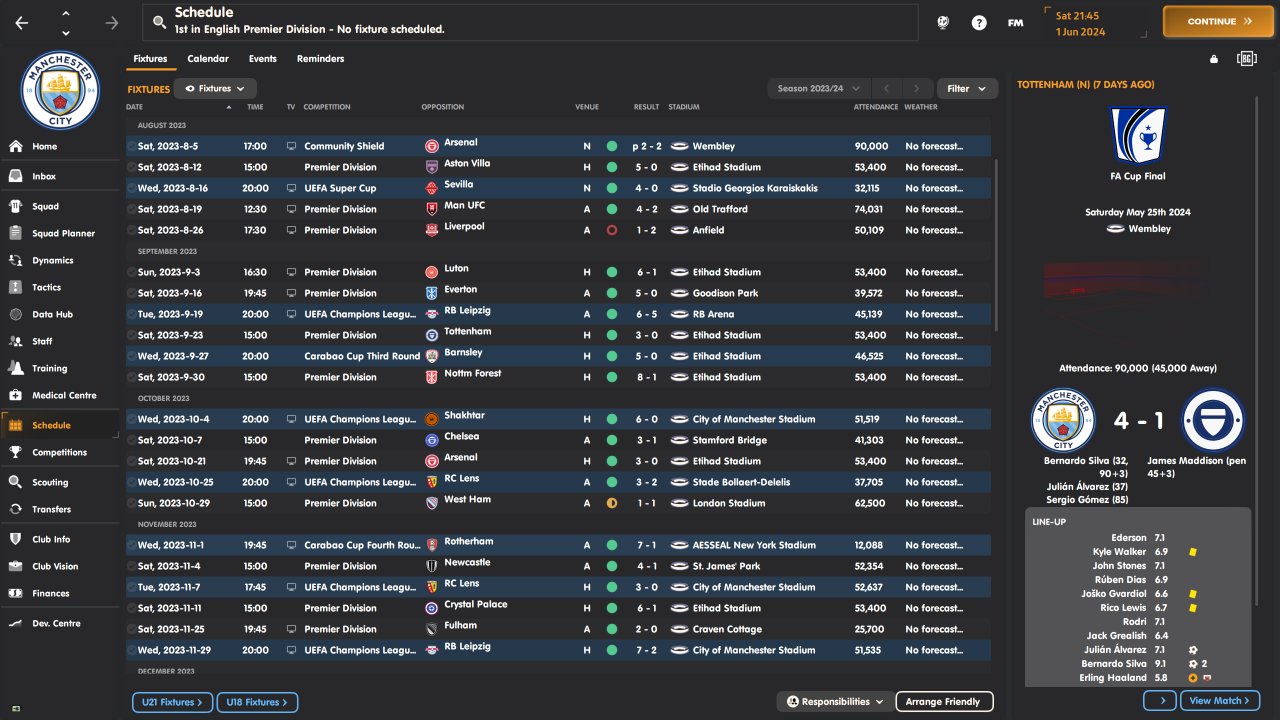Viewport: 1280px width, 720px height.
Task: Toggle the checkmark on the Community Shield fixture row
Action: coord(131,146)
